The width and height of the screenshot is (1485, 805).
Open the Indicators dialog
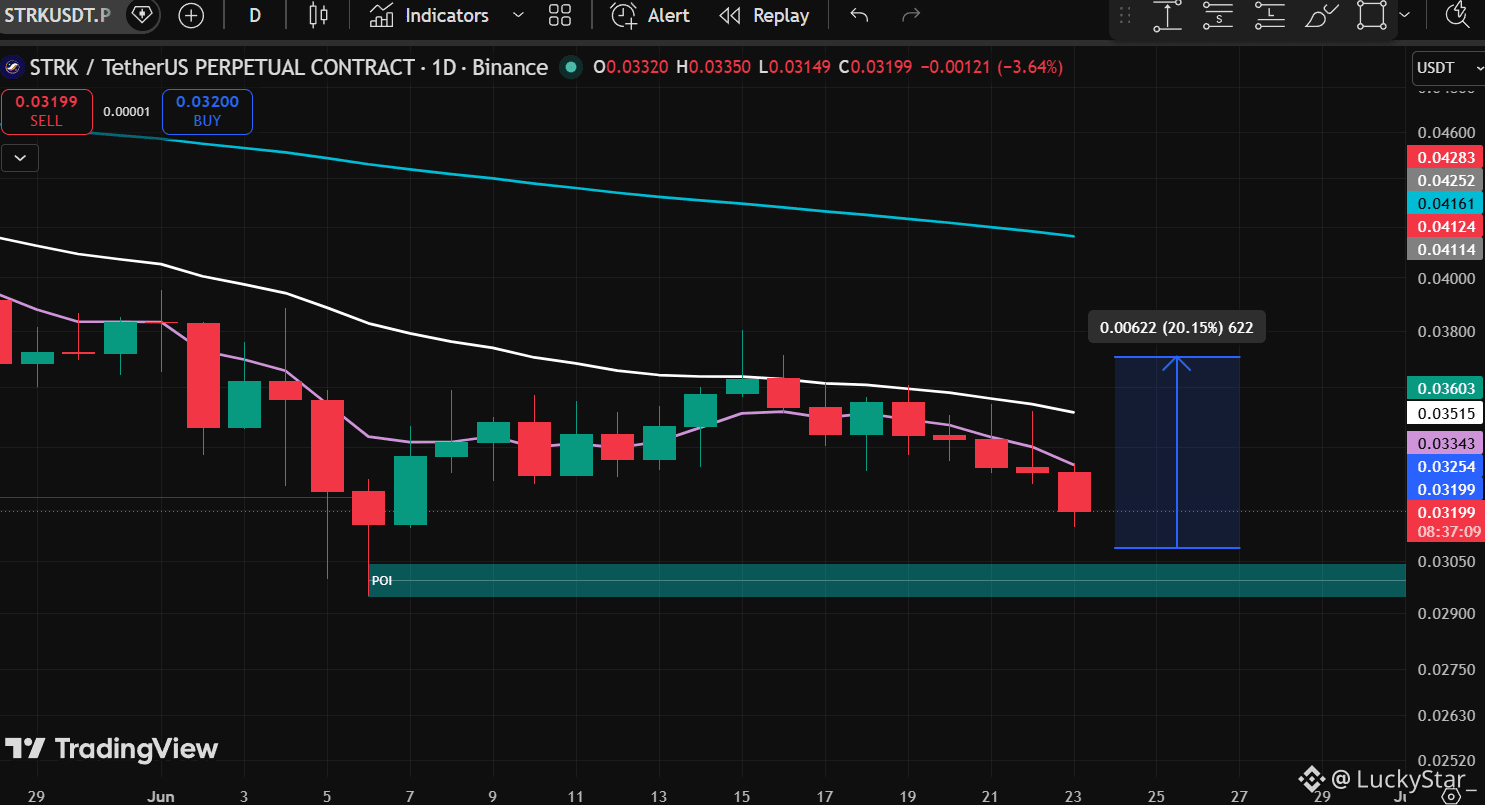(429, 15)
